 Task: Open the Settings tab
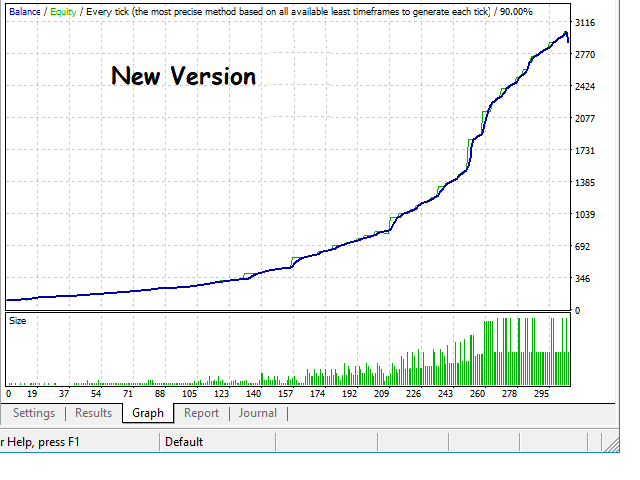pyautogui.click(x=34, y=413)
